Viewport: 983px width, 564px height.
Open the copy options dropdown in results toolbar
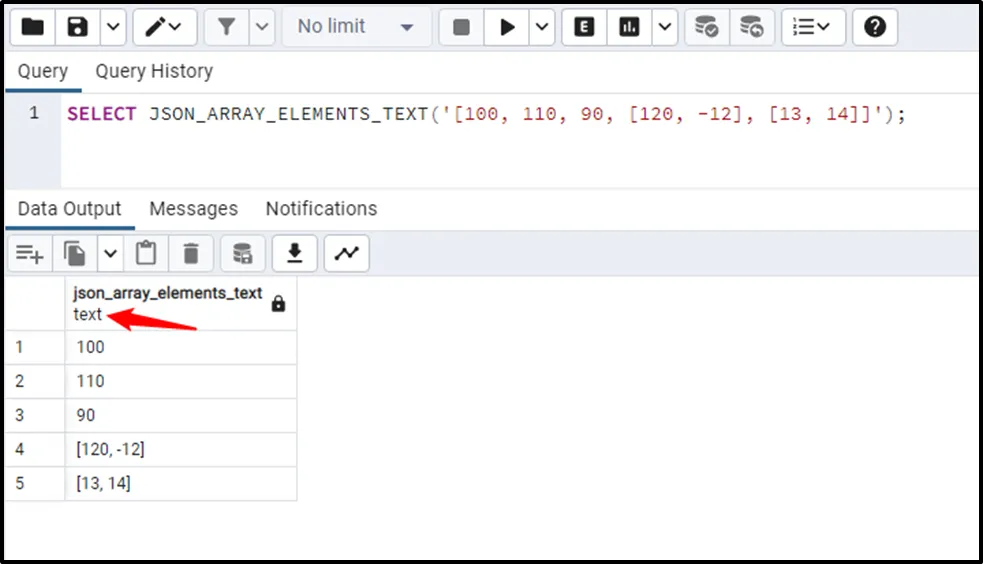coord(109,254)
